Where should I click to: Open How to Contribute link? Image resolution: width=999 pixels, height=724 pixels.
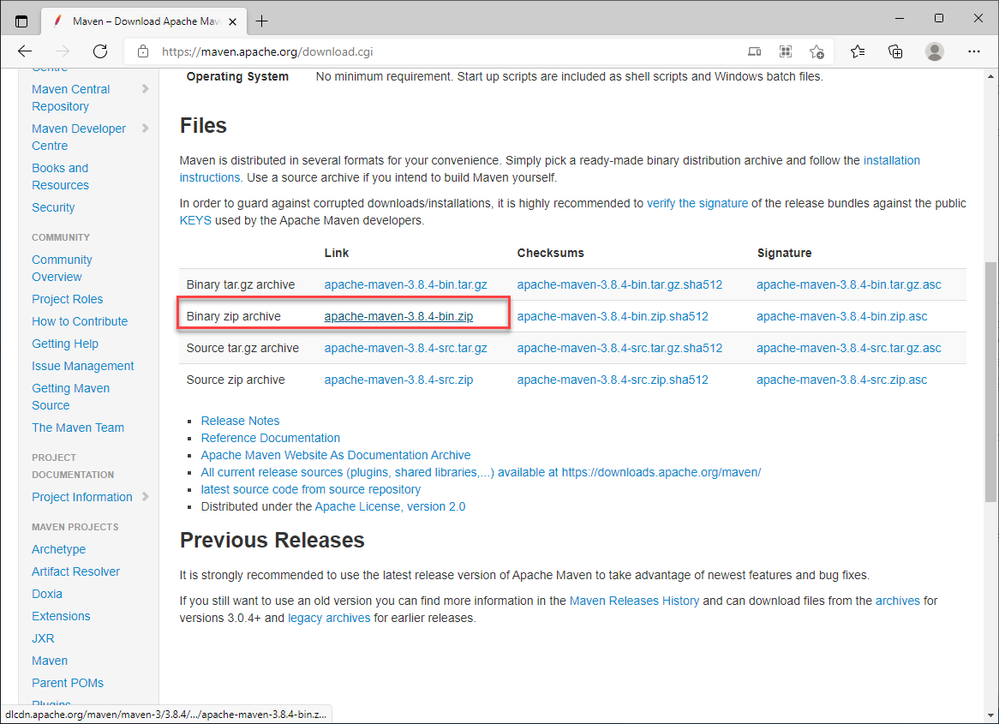tap(80, 321)
